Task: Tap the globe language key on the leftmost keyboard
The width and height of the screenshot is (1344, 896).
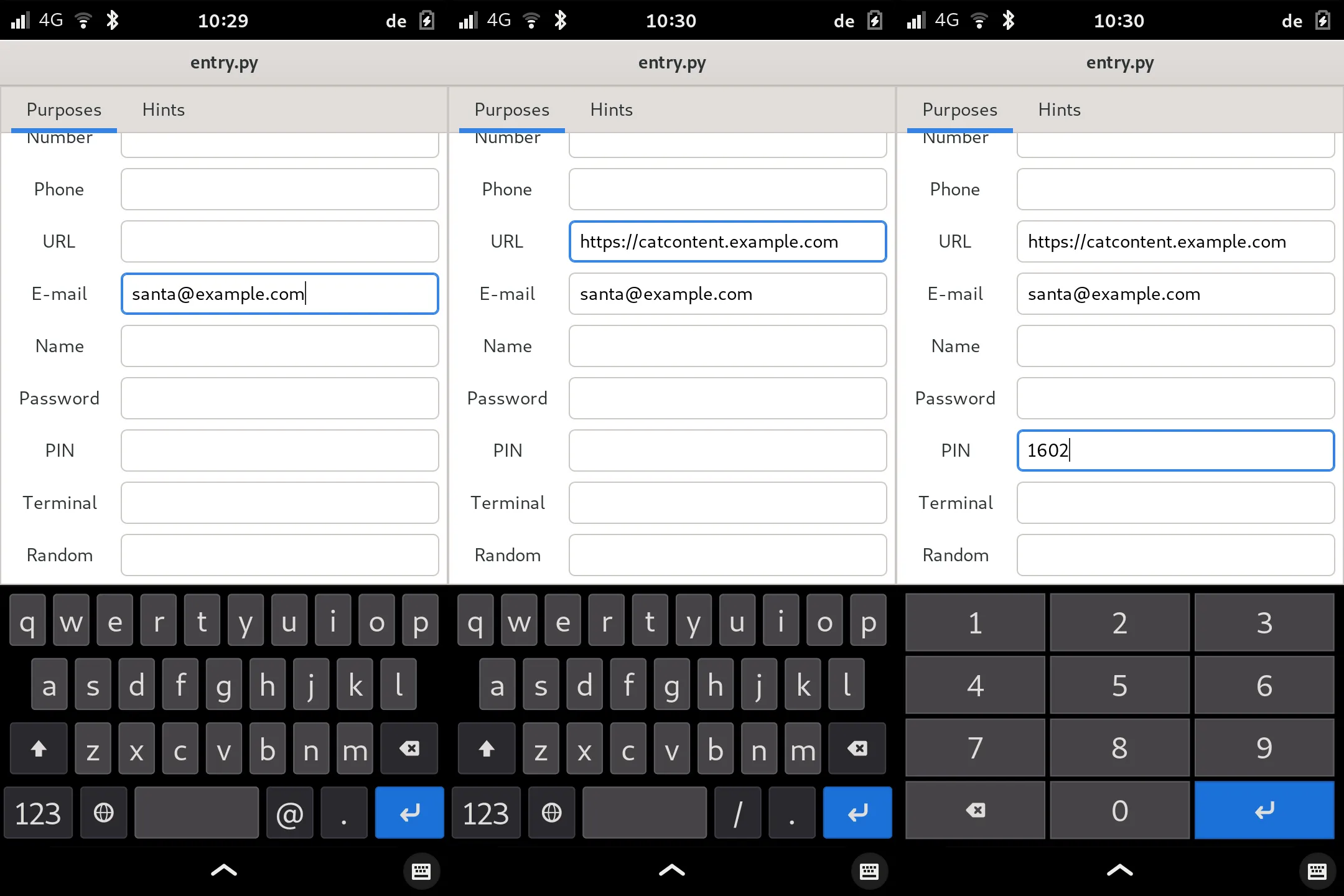Action: pyautogui.click(x=103, y=813)
